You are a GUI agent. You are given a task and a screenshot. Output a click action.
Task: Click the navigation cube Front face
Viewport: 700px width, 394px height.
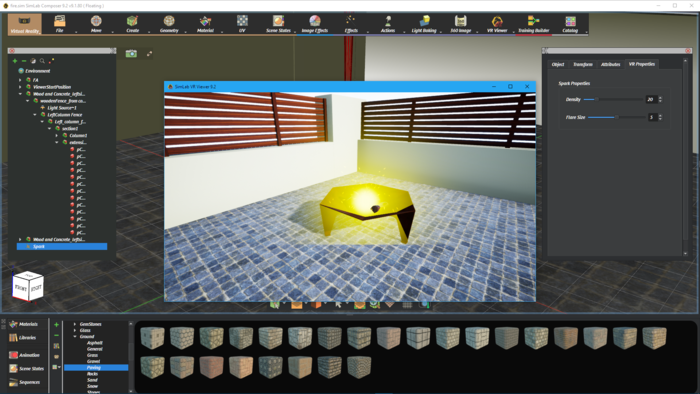(x=21, y=288)
